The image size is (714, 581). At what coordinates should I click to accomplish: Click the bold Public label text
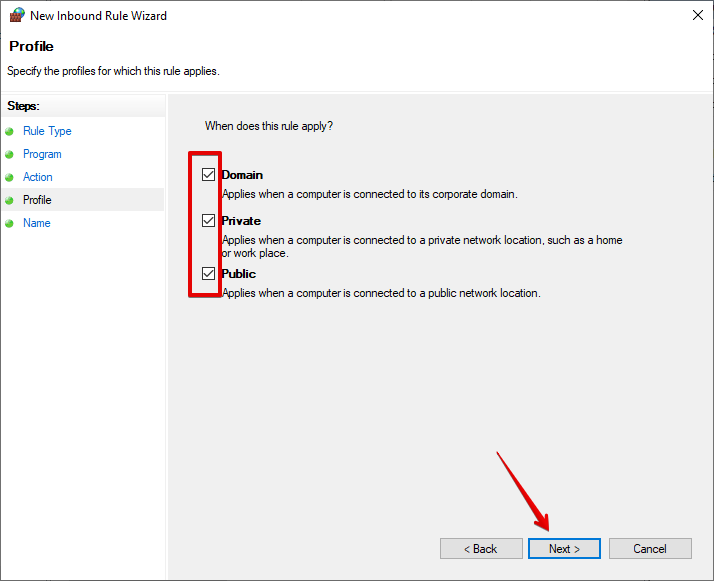point(239,274)
